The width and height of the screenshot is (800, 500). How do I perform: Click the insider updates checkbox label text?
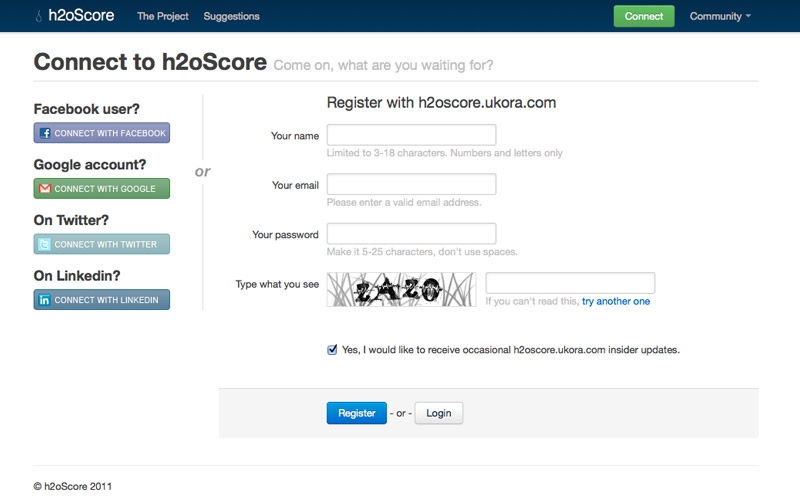tap(511, 350)
